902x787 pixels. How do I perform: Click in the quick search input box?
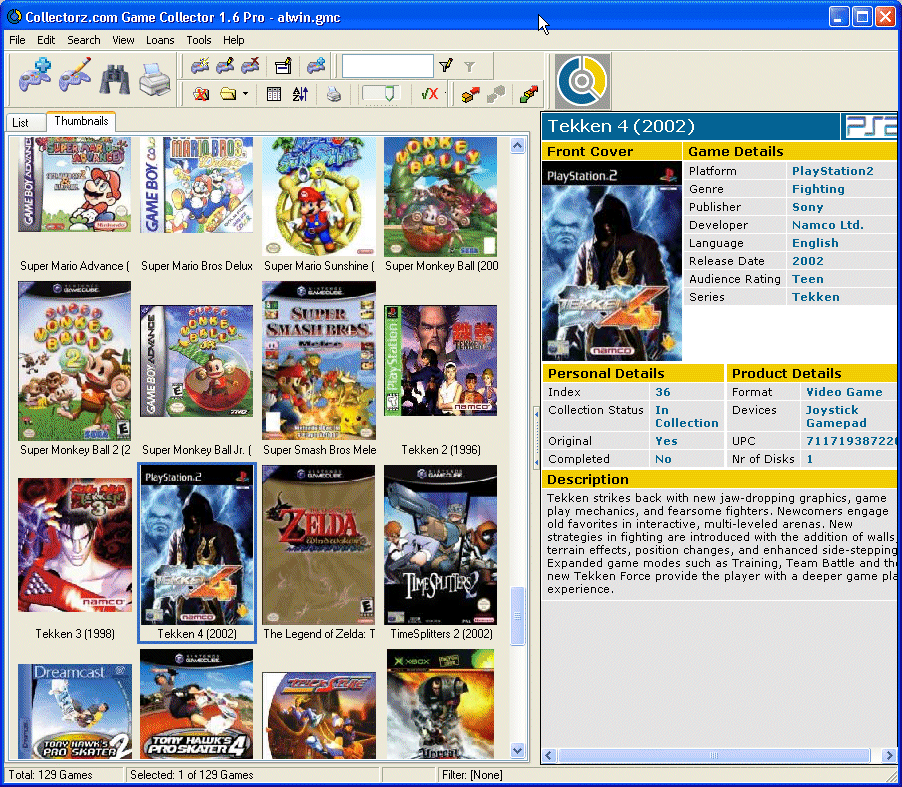pos(388,66)
